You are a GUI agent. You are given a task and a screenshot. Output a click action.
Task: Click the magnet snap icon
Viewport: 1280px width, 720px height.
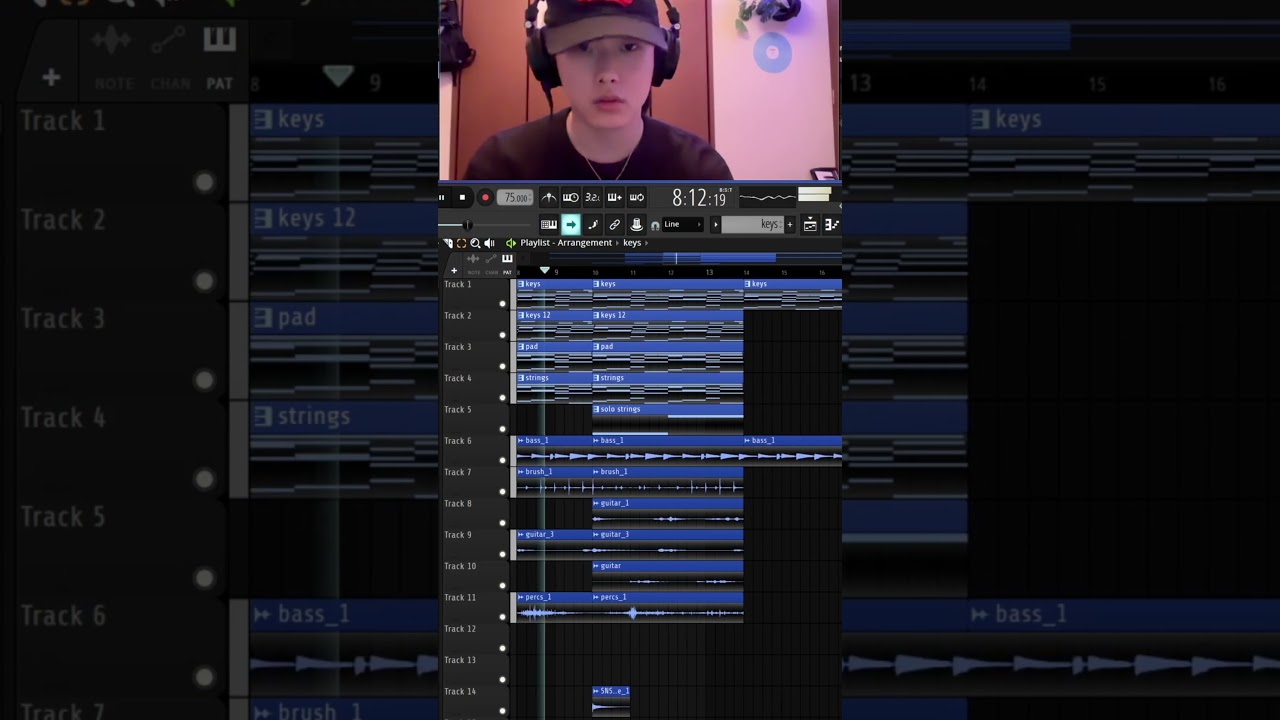click(x=655, y=226)
